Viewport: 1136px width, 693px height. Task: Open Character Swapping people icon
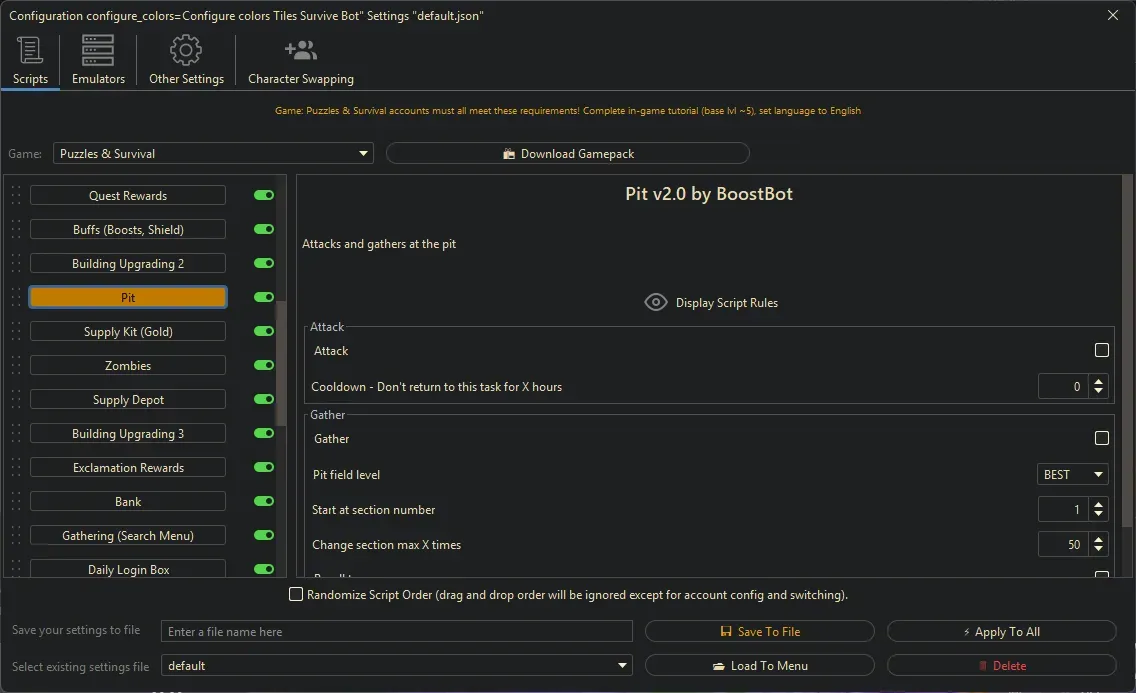(x=300, y=51)
